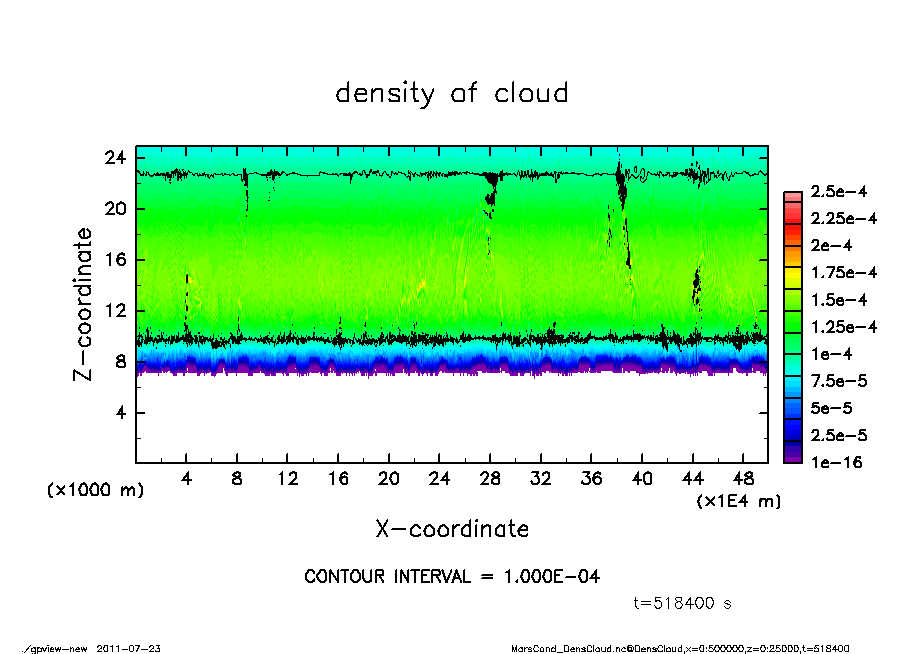Click the 'X-coordinate' axis label
Screen dimensions: 904x654
[x=452, y=529]
